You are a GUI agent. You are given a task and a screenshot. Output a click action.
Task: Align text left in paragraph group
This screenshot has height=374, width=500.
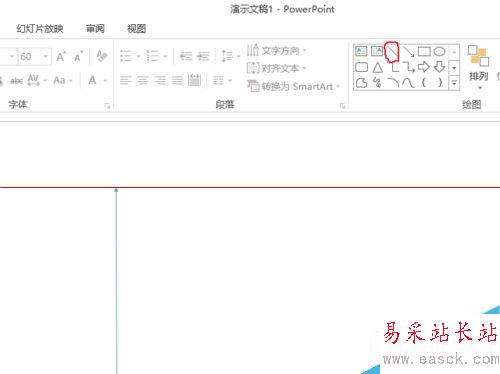pos(126,80)
